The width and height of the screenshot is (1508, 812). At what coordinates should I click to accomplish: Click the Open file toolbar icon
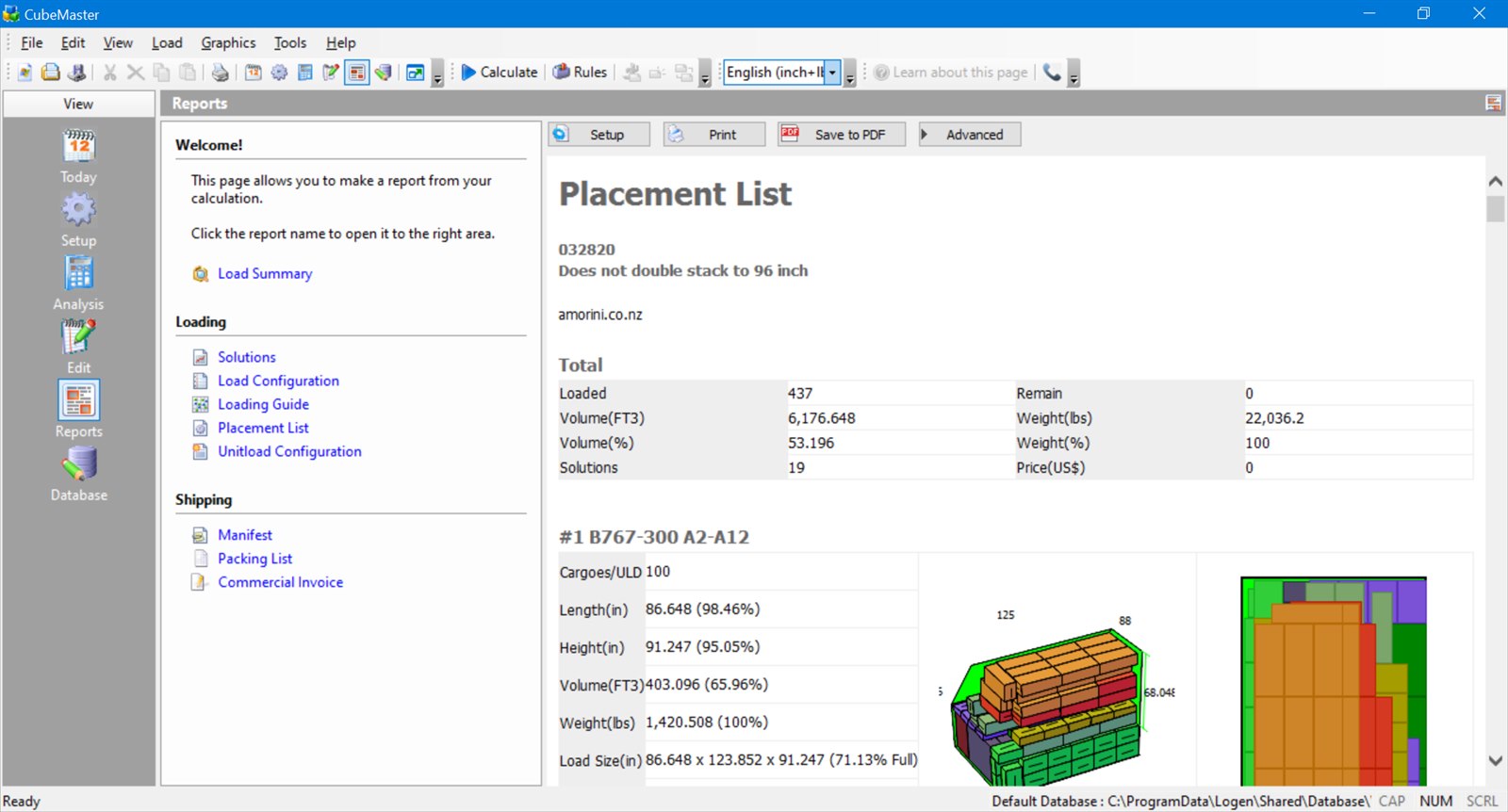[51, 73]
